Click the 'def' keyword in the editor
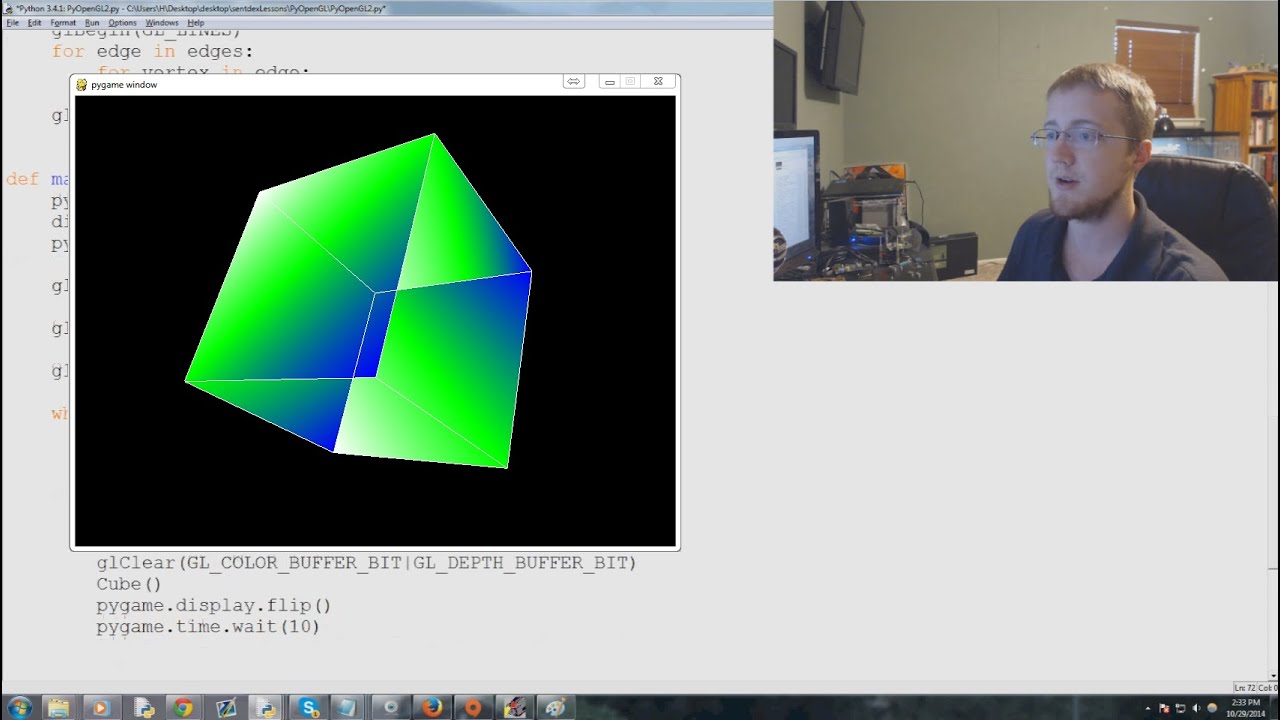This screenshot has height=720, width=1280. (x=22, y=179)
